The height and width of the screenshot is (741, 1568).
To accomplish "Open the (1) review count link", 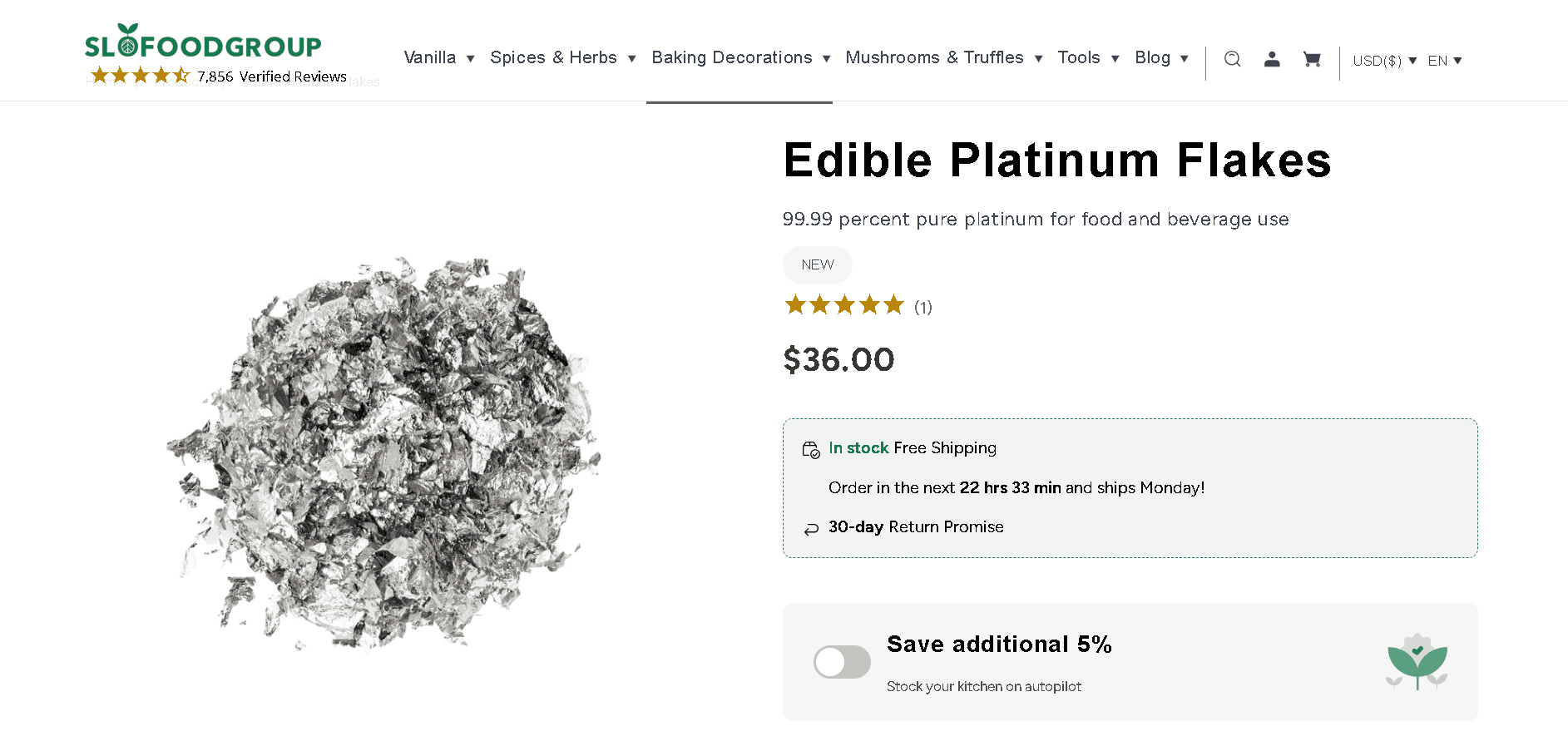I will [922, 307].
